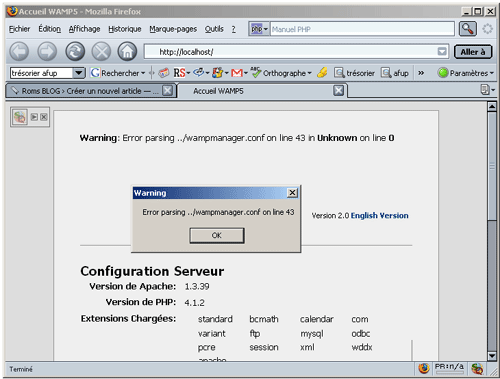Click the sidebar panel icon at left
Image resolution: width=500 pixels, height=379 pixels.
click(19, 117)
